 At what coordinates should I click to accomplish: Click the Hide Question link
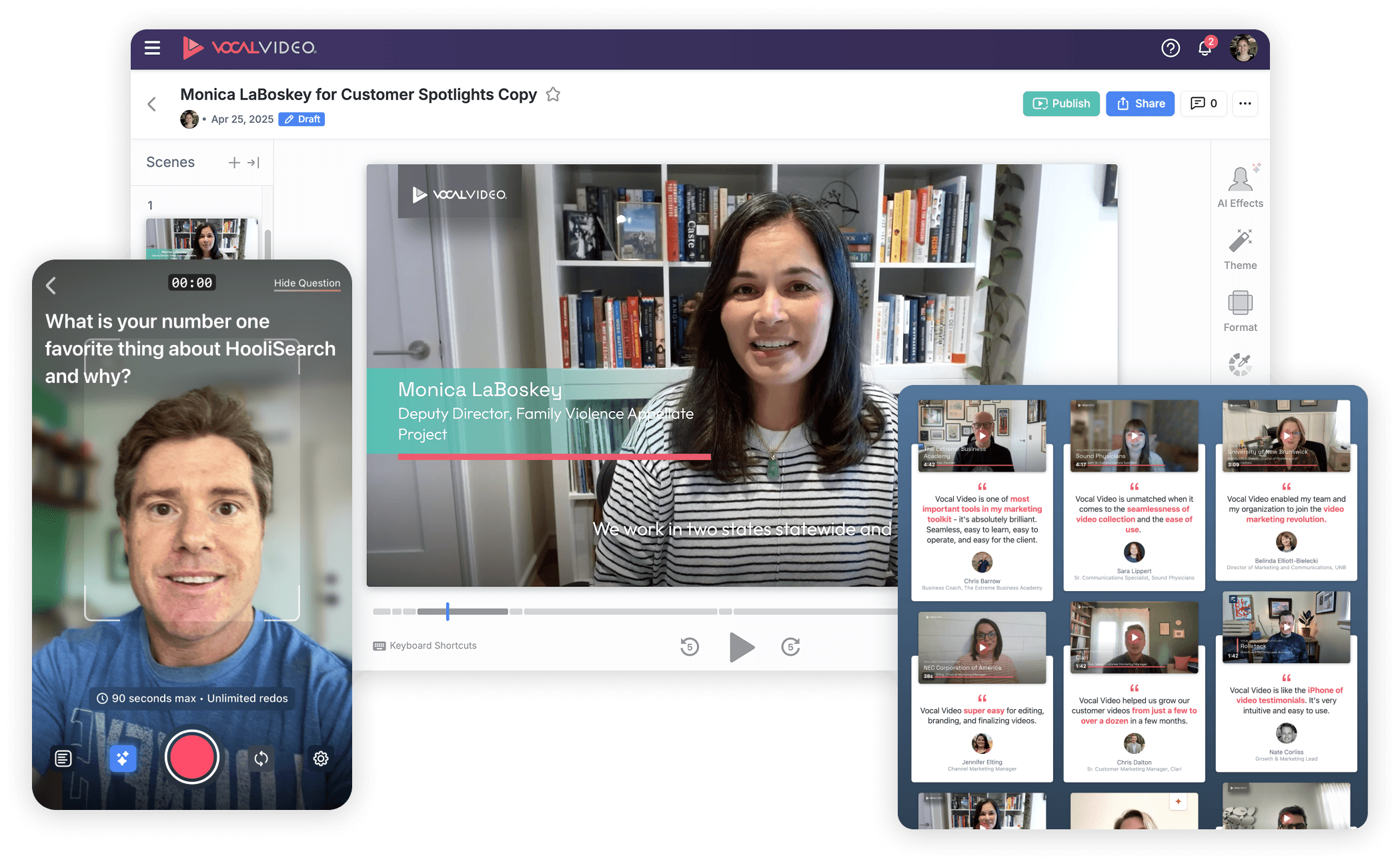[x=307, y=283]
